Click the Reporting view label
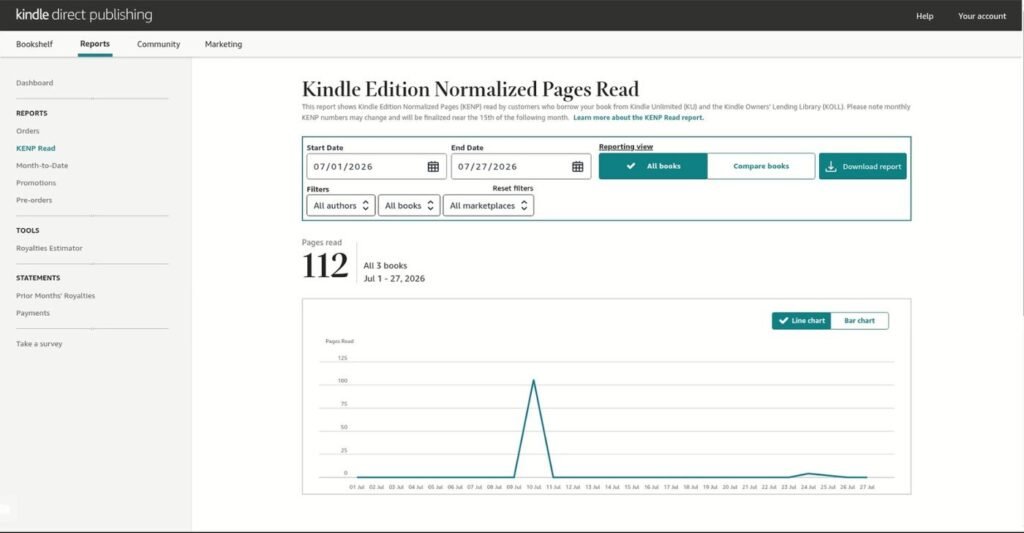 626,147
